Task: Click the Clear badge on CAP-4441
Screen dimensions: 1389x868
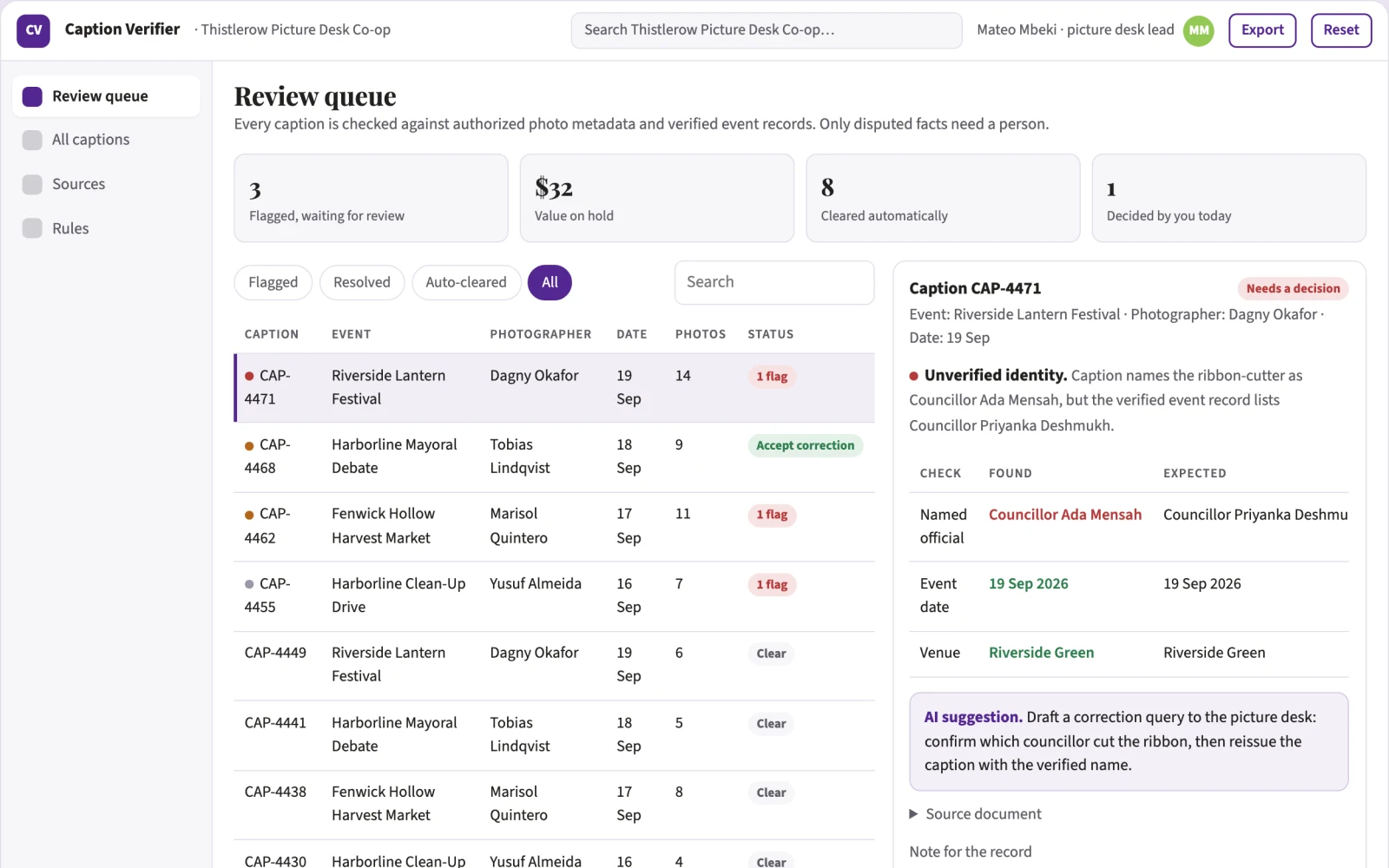Action: [x=771, y=724]
